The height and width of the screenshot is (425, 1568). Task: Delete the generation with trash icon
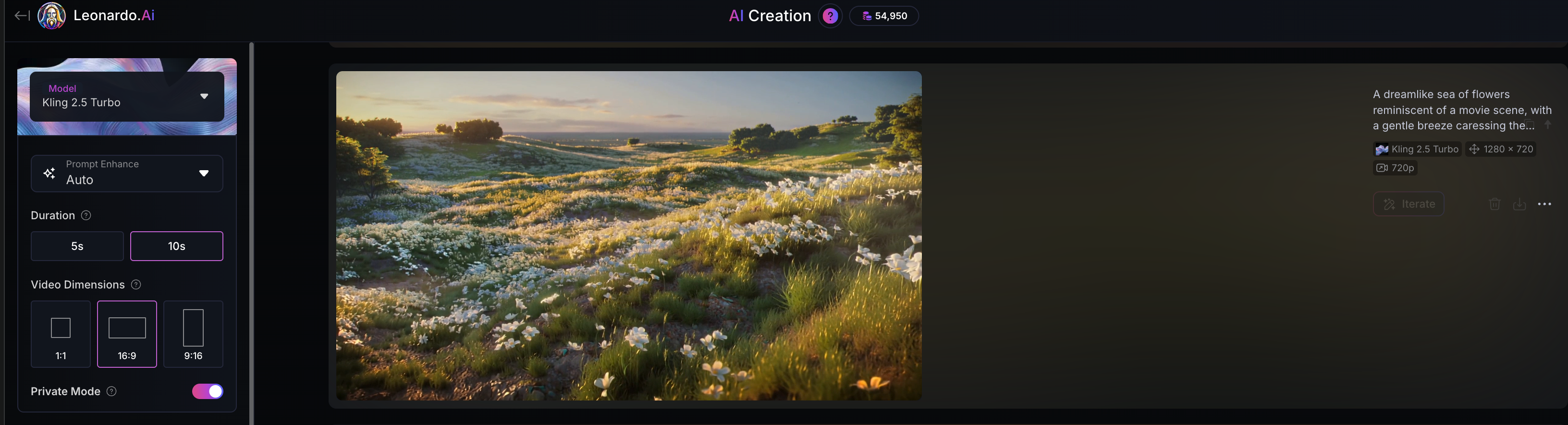point(1494,204)
